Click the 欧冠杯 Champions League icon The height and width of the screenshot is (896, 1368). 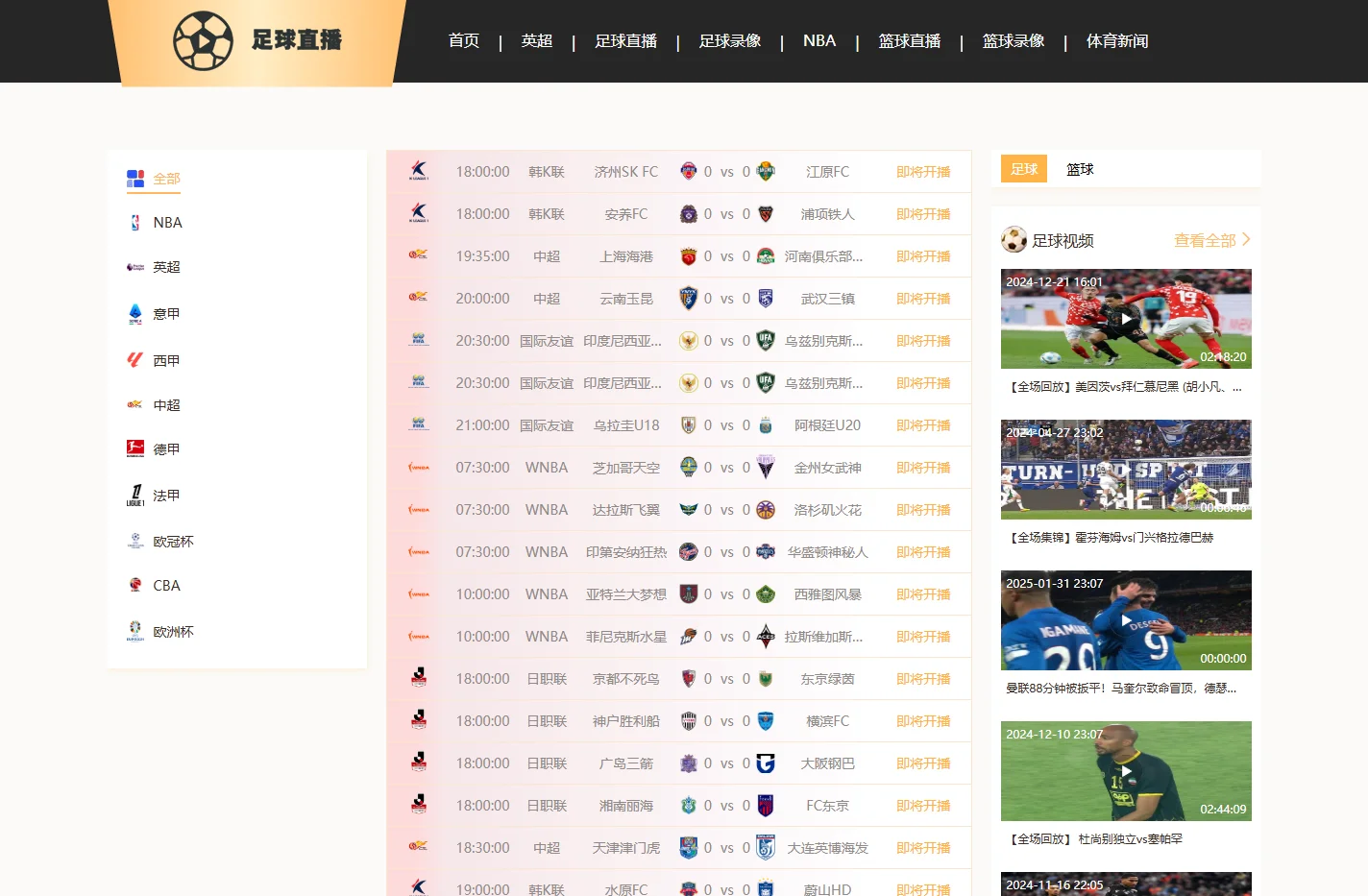[135, 542]
